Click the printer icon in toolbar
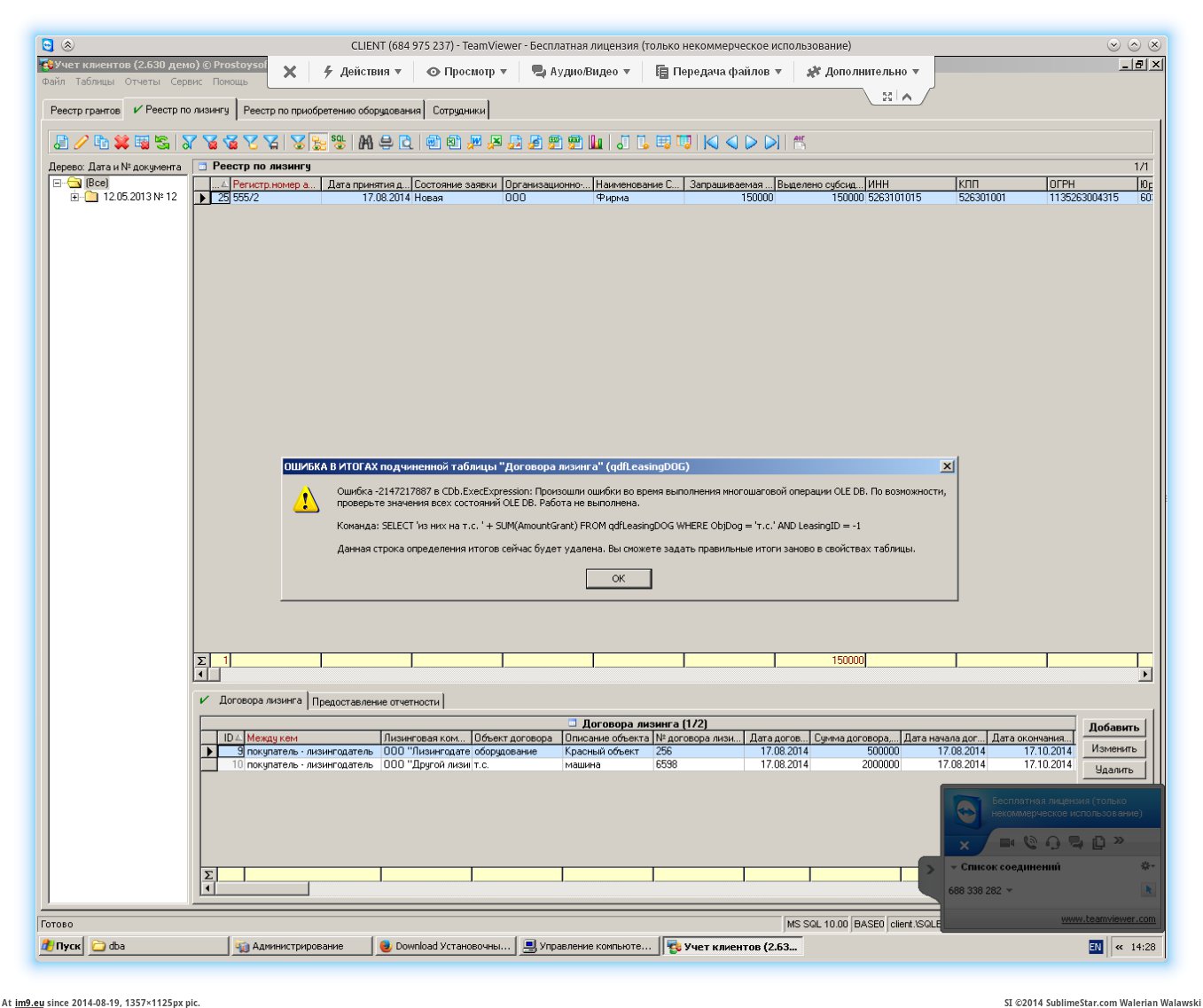Image resolution: width=1203 pixels, height=1008 pixels. (x=386, y=142)
